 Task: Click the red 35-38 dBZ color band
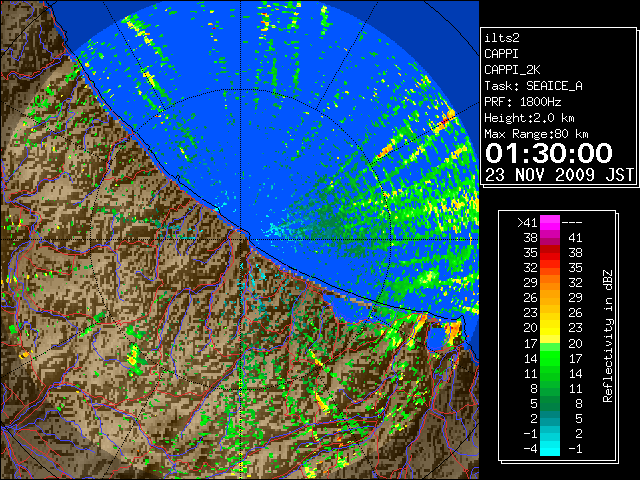coord(550,253)
